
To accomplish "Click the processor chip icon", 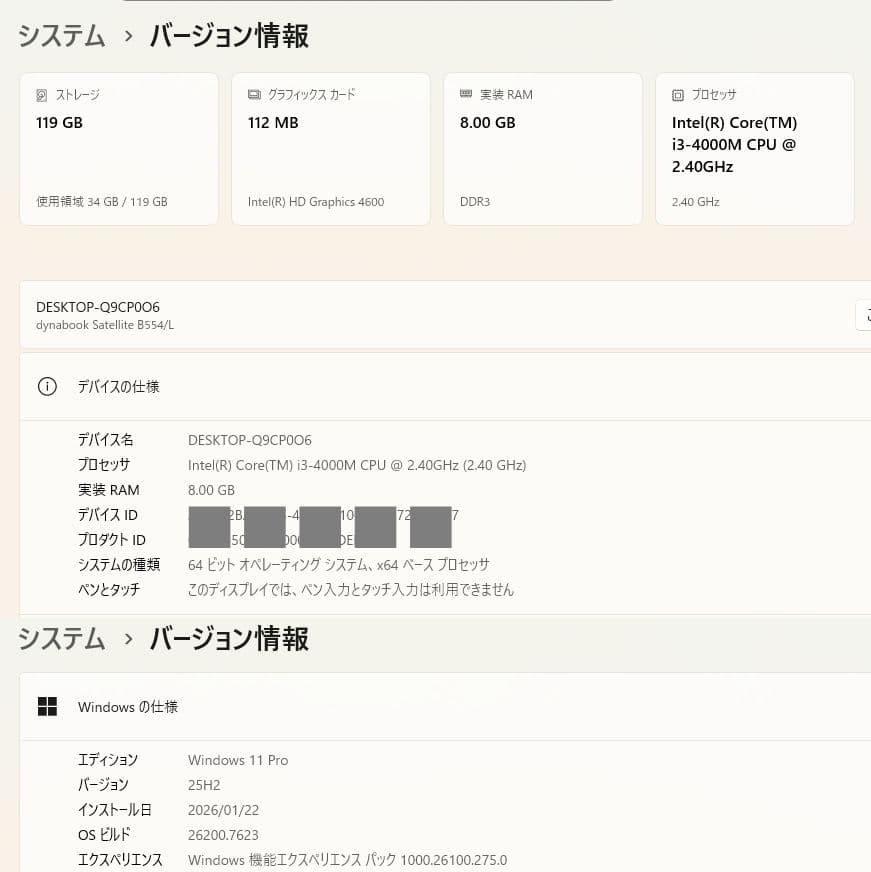I will [677, 95].
